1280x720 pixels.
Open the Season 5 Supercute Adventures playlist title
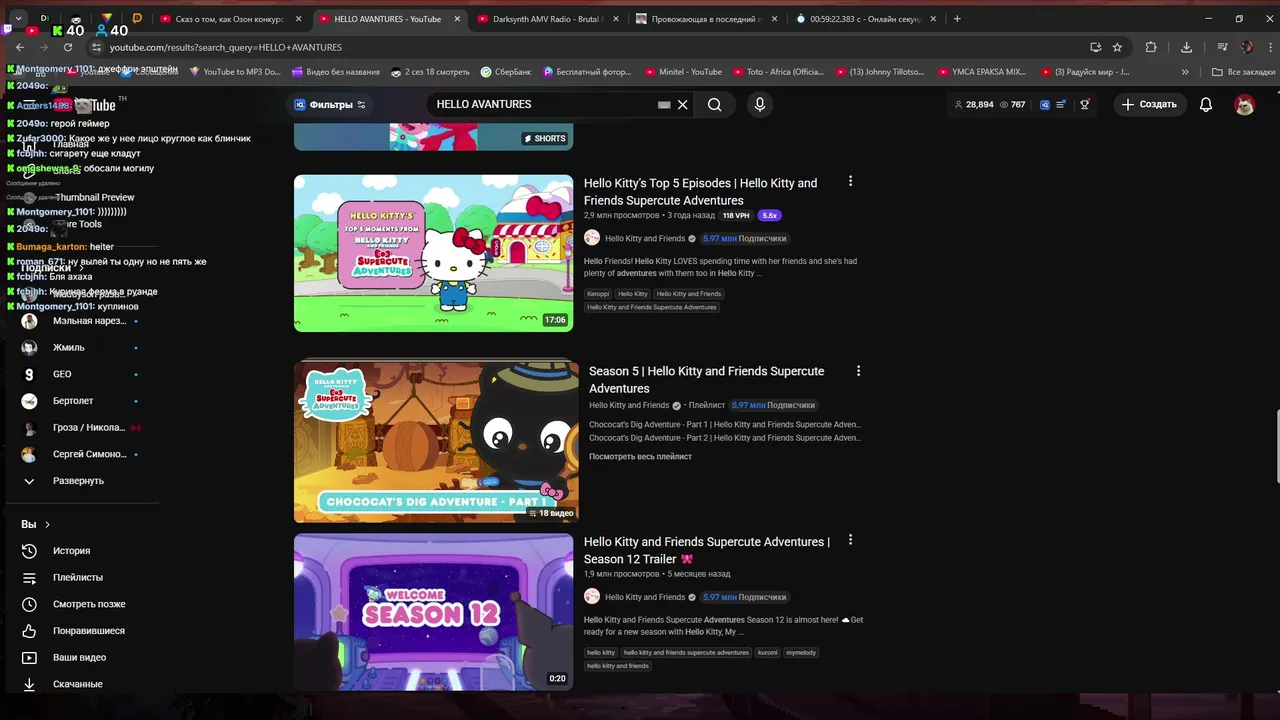(x=706, y=379)
